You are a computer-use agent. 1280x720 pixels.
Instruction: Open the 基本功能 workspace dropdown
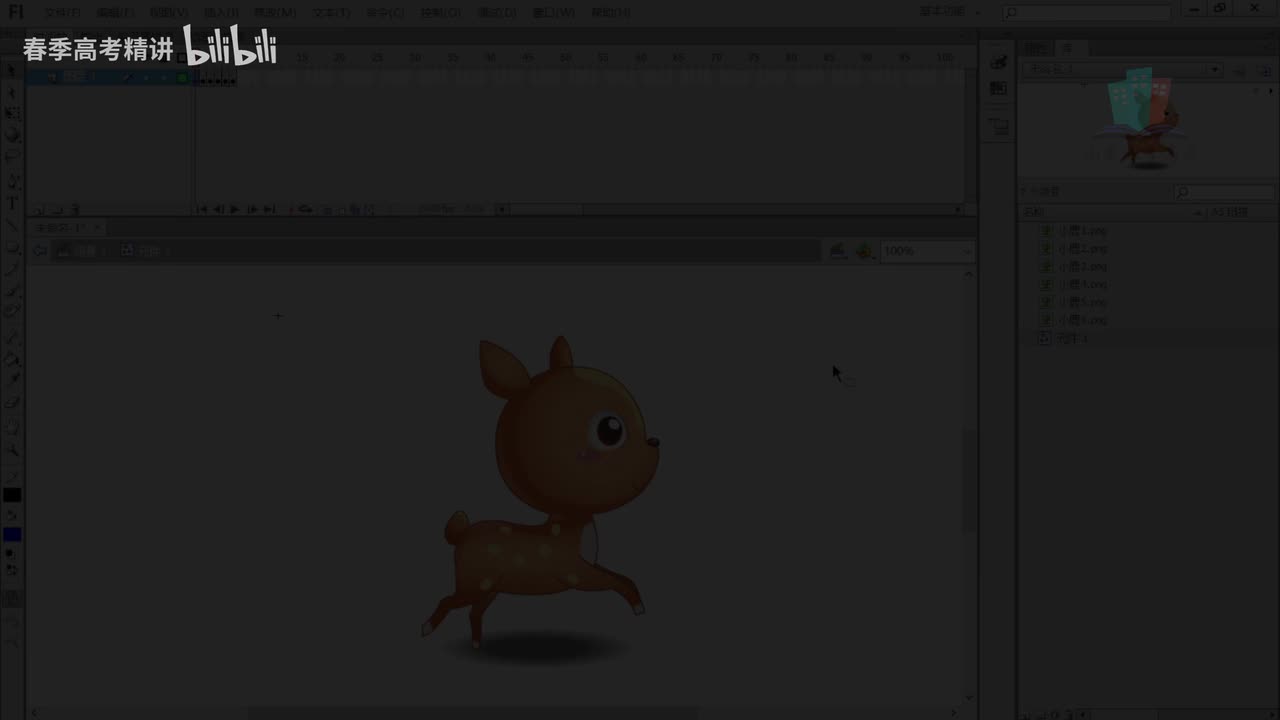point(950,12)
